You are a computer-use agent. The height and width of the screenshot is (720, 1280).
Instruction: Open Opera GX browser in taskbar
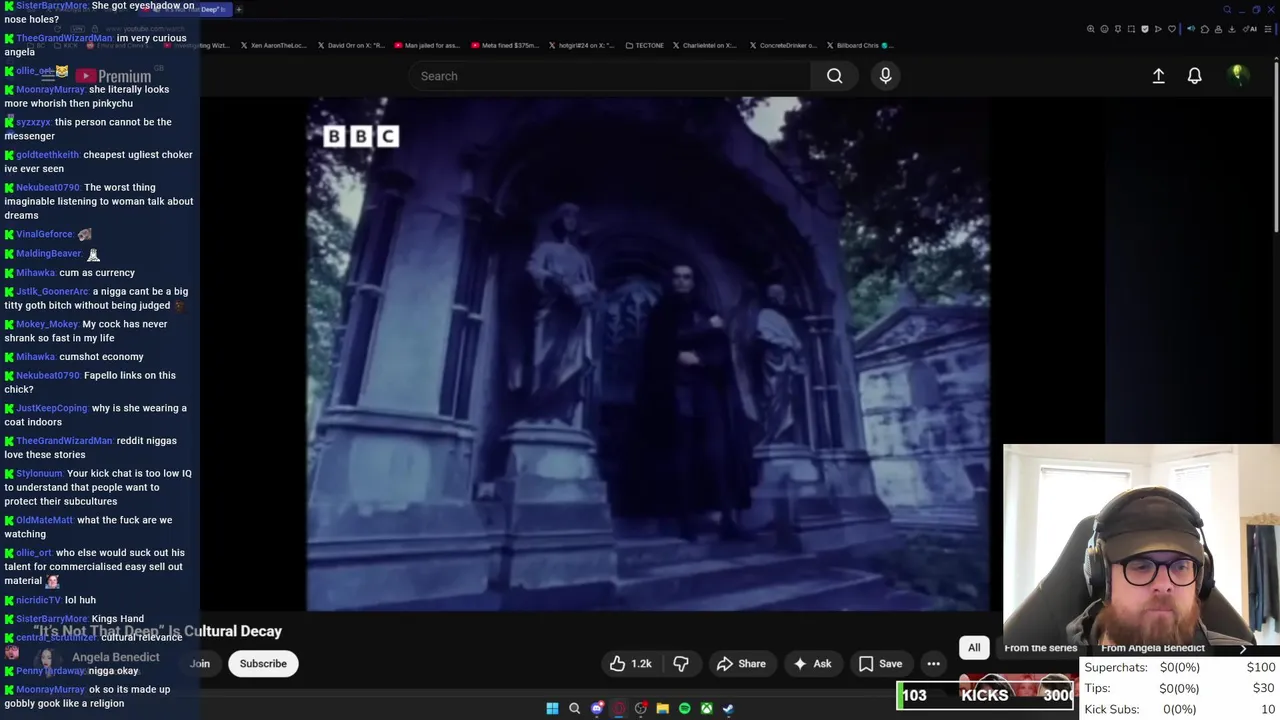(619, 708)
